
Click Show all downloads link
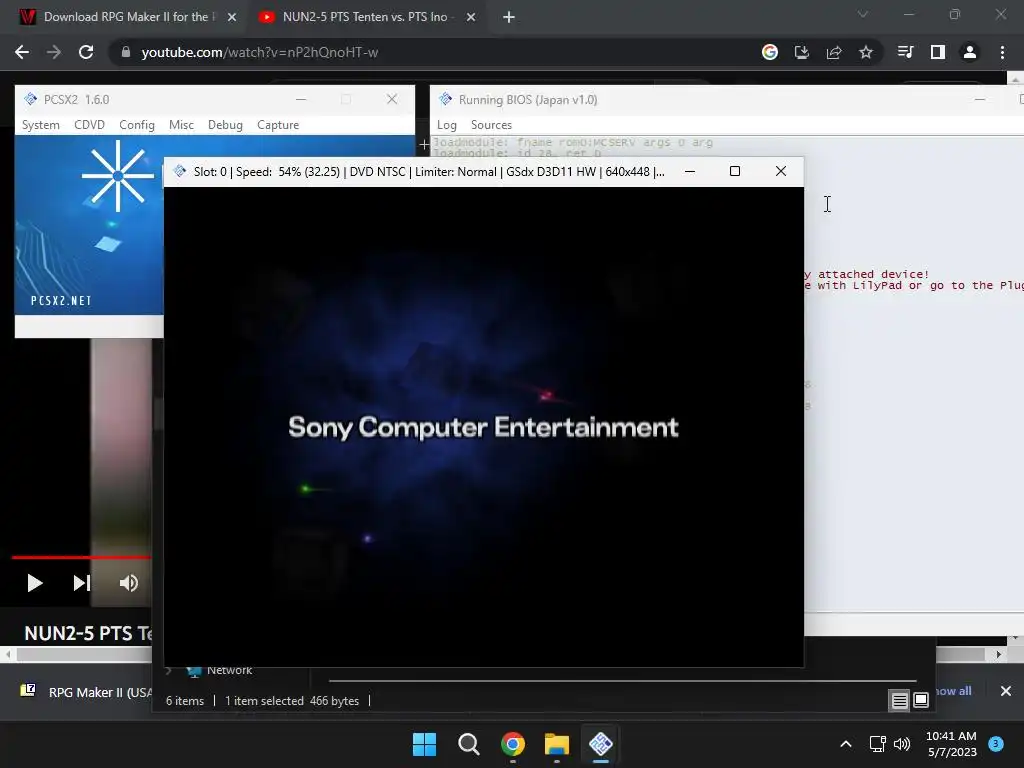(953, 691)
